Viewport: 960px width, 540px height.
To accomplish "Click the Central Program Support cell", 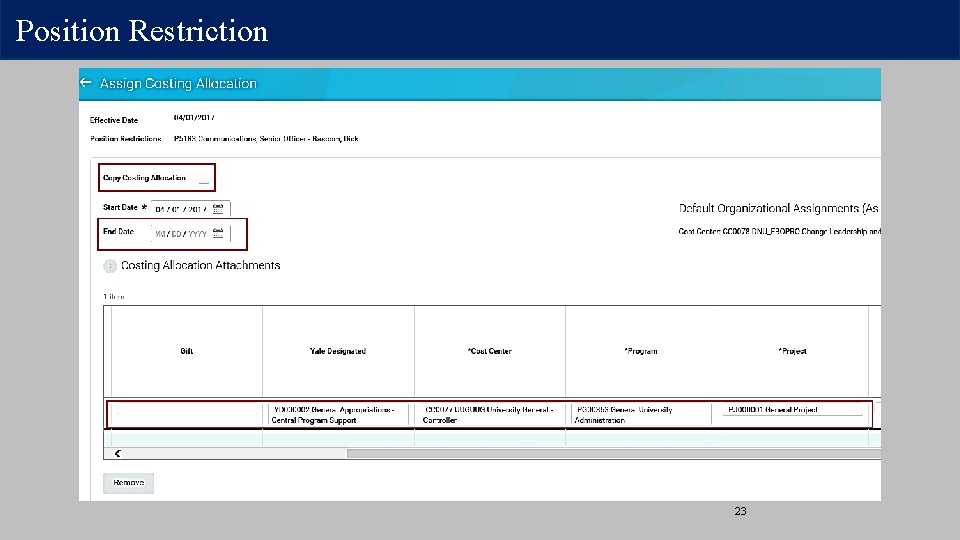I will (338, 414).
